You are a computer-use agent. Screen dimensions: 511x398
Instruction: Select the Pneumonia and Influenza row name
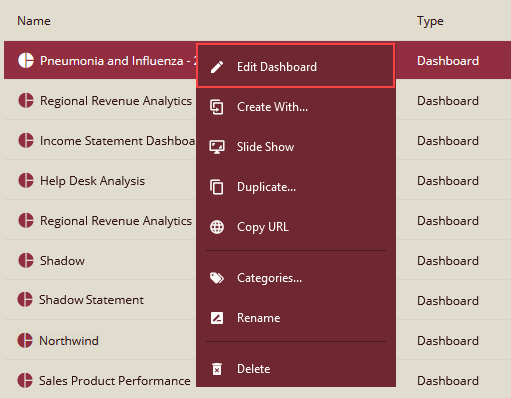point(118,61)
